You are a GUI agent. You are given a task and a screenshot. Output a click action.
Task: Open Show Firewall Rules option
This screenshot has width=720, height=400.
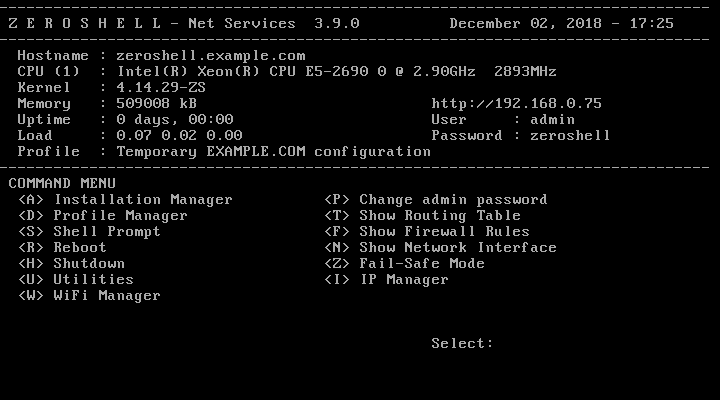click(426, 232)
